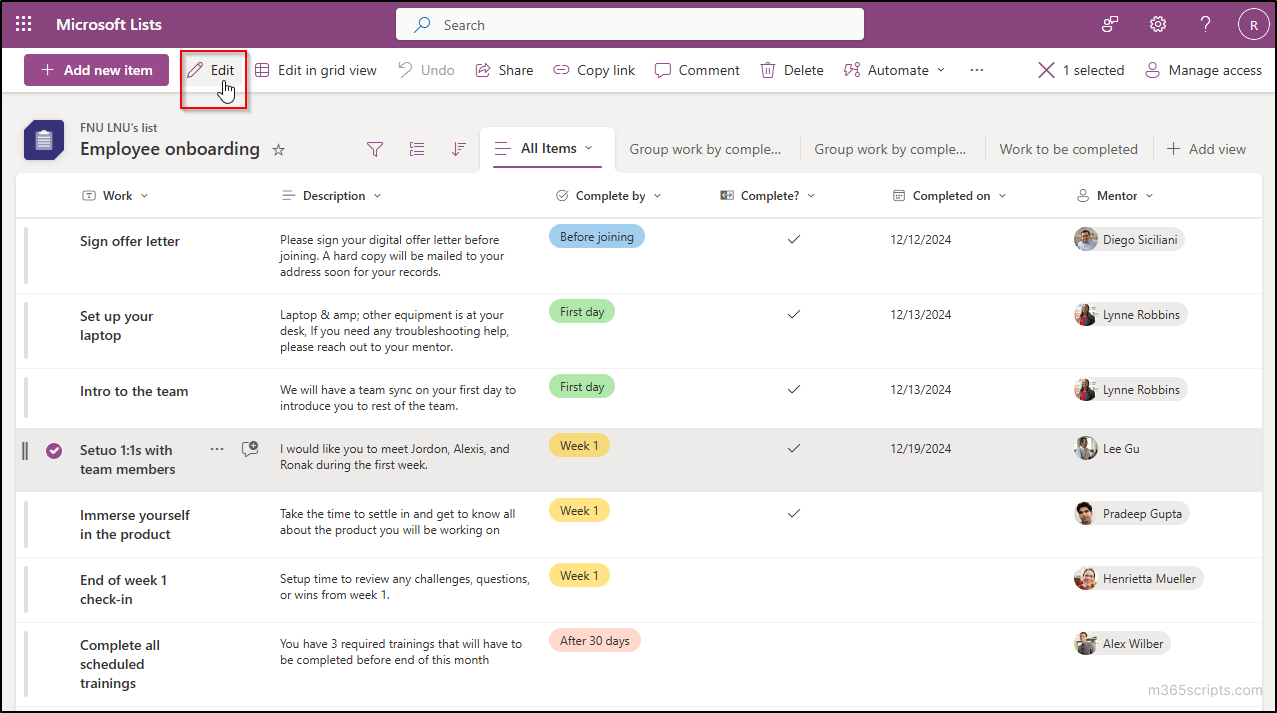Click the Undo command

tap(426, 70)
